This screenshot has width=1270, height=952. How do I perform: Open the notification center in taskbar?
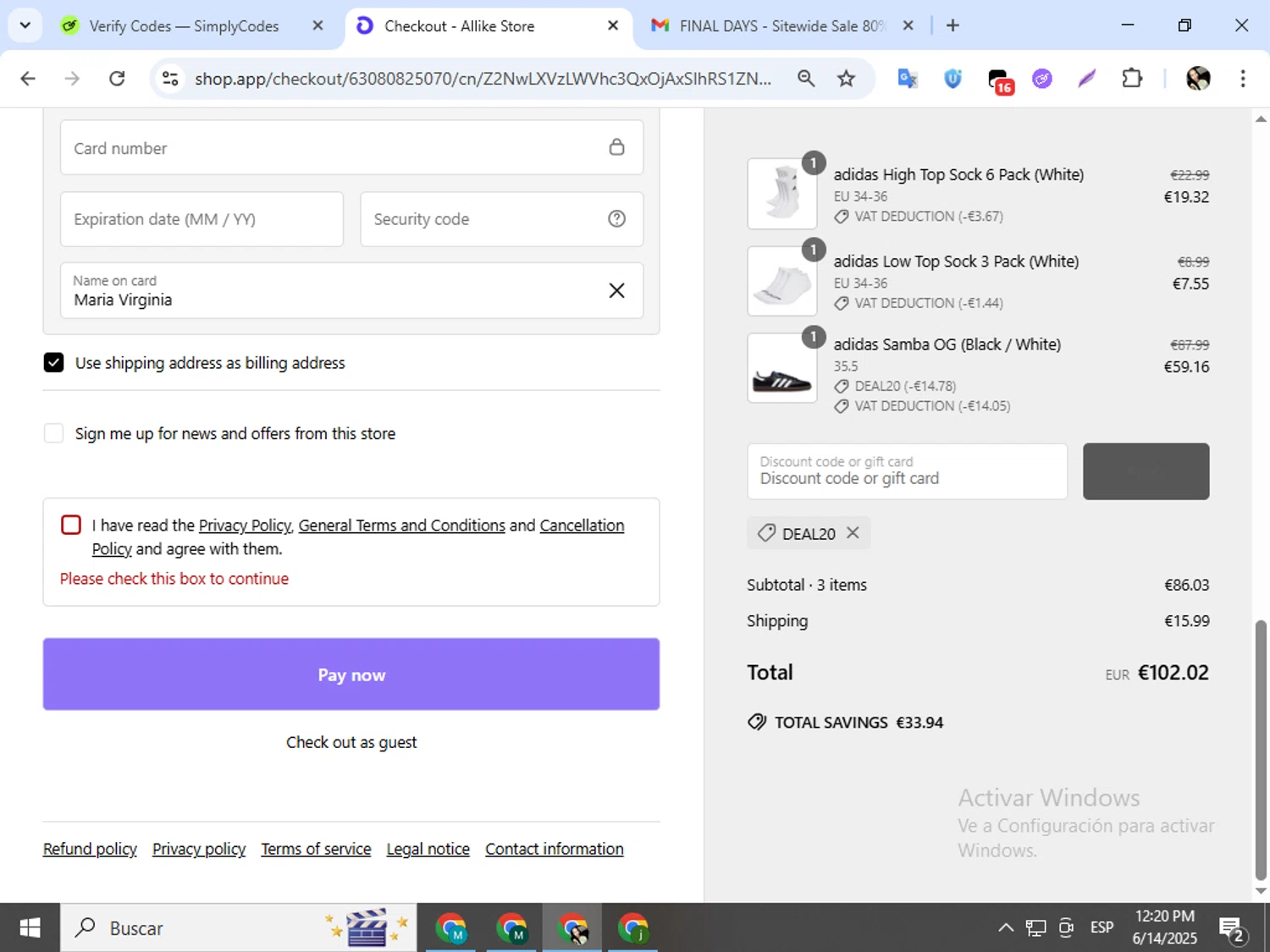click(1232, 929)
